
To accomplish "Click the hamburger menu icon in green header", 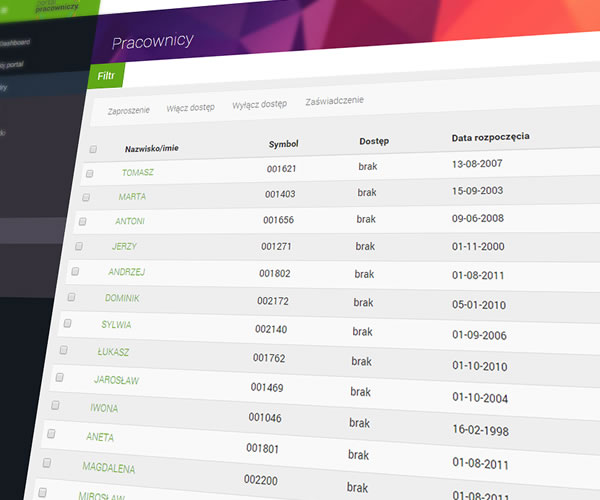I will coord(4,10).
